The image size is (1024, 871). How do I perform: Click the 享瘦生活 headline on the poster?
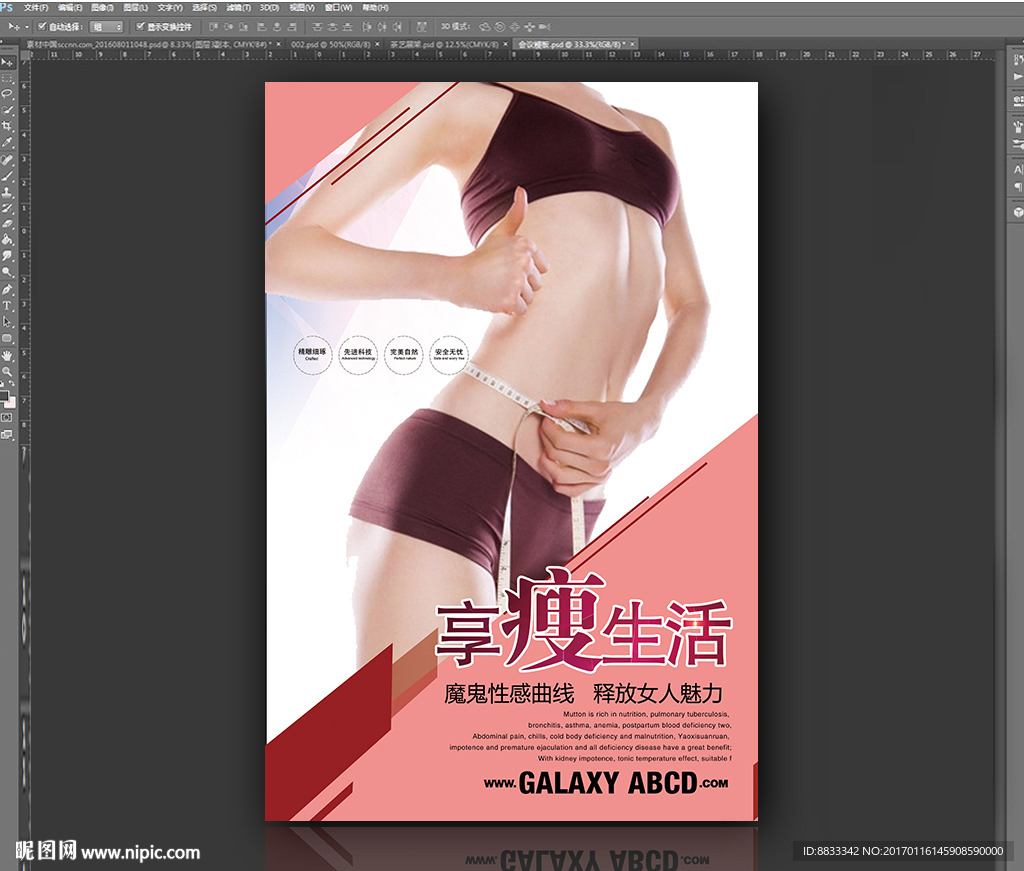coord(583,620)
